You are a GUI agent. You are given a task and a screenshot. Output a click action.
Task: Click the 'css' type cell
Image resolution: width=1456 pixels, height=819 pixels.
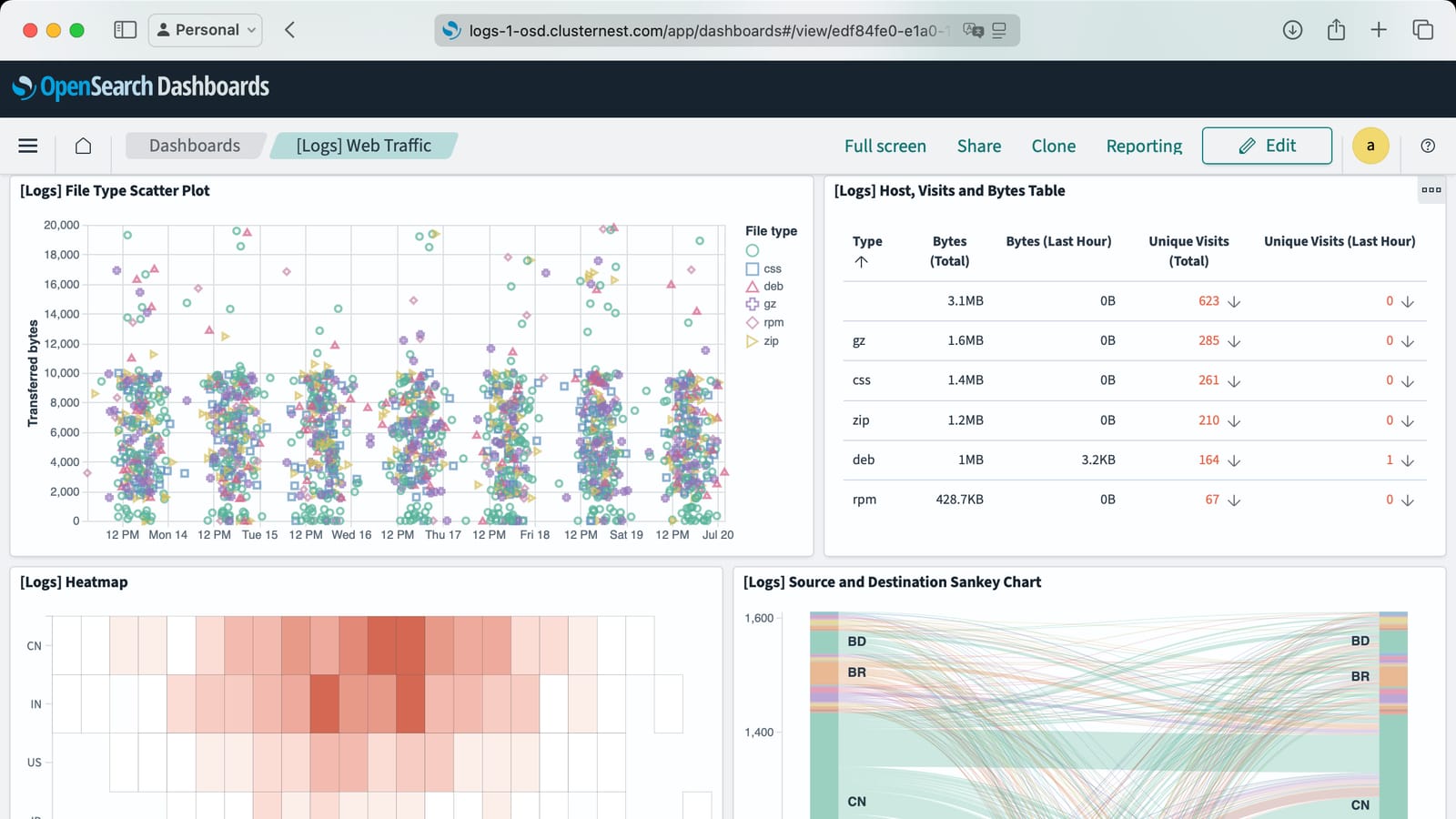pyautogui.click(x=861, y=380)
